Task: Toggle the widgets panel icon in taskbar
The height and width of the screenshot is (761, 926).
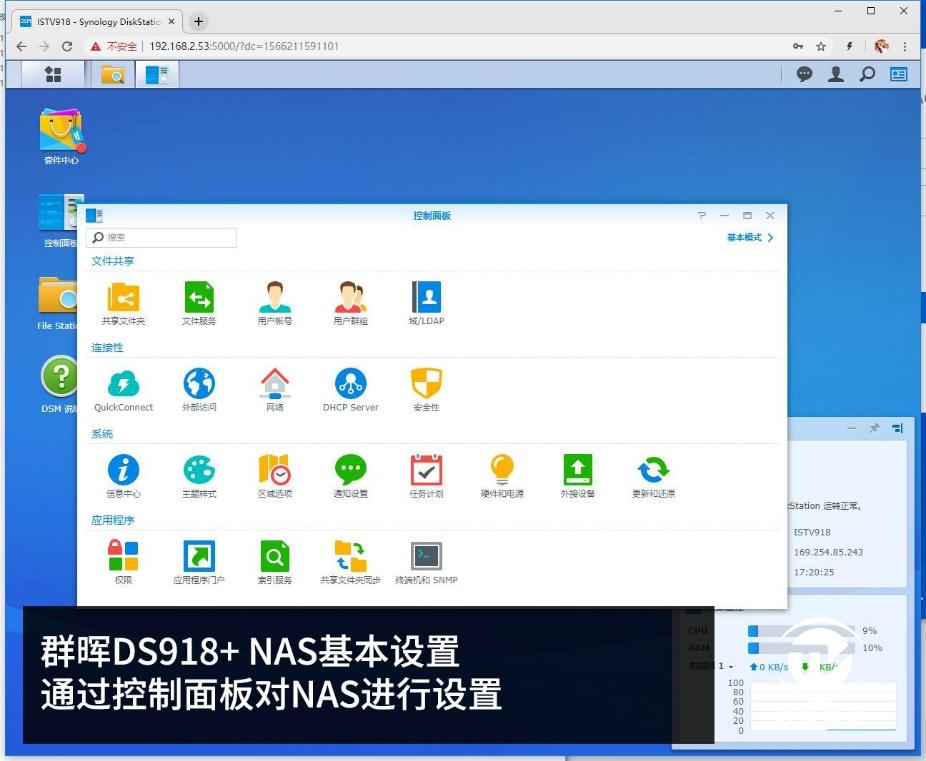Action: click(x=899, y=74)
